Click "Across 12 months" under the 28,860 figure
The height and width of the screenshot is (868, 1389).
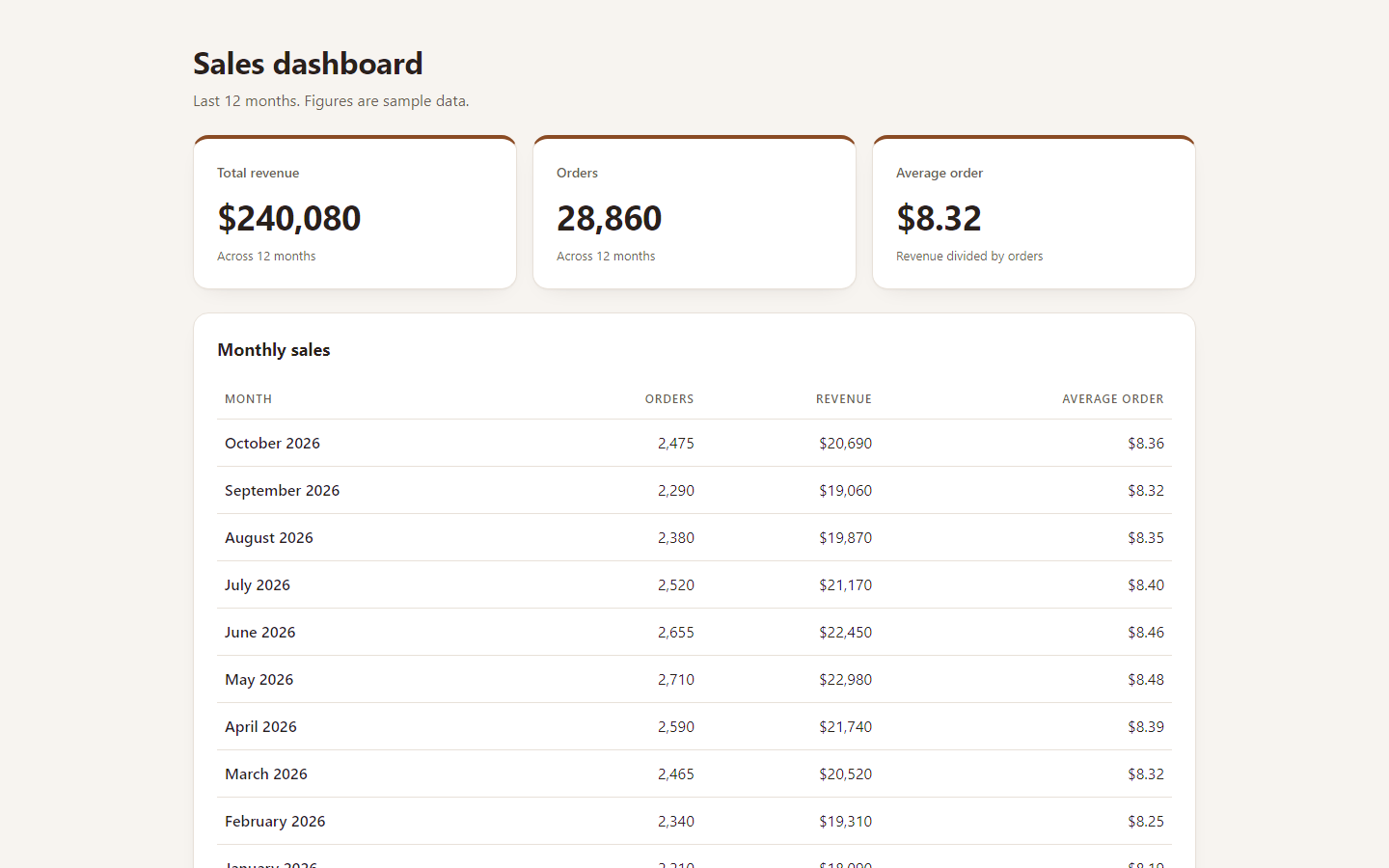point(606,257)
